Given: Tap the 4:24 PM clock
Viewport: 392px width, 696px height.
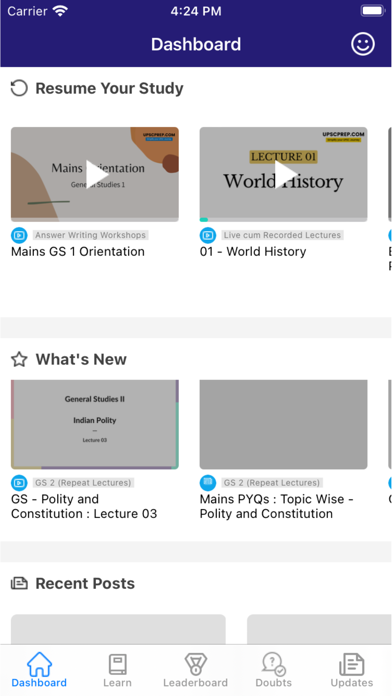Looking at the screenshot, I should pos(196,11).
